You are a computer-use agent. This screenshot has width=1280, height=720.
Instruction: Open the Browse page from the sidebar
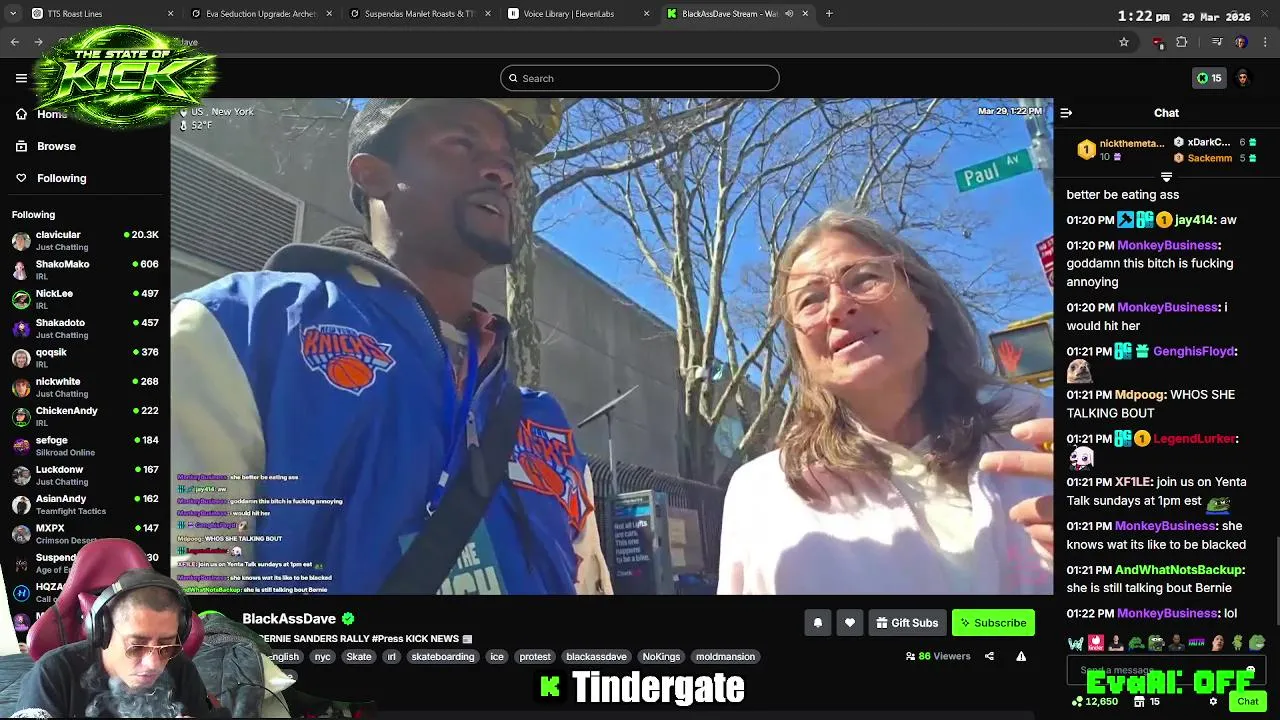coord(56,146)
